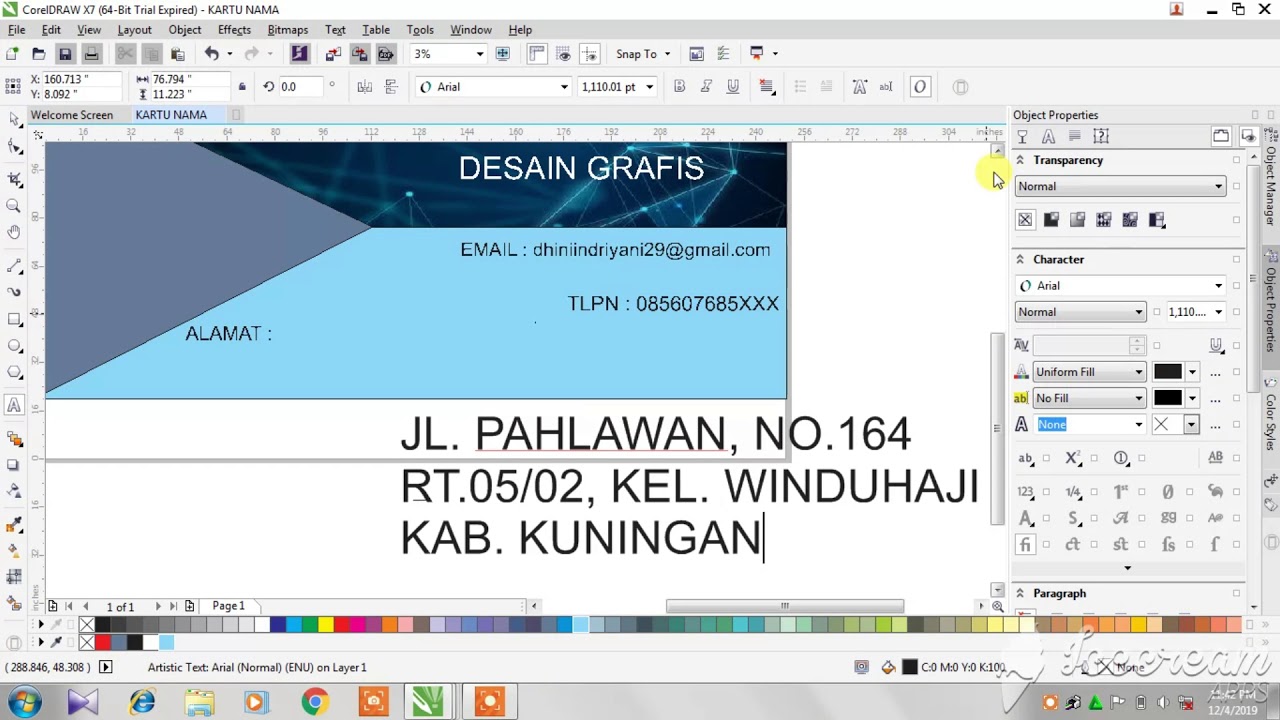This screenshot has width=1280, height=720.
Task: Open the transparency merge mode Normal dropdown
Action: 1120,186
